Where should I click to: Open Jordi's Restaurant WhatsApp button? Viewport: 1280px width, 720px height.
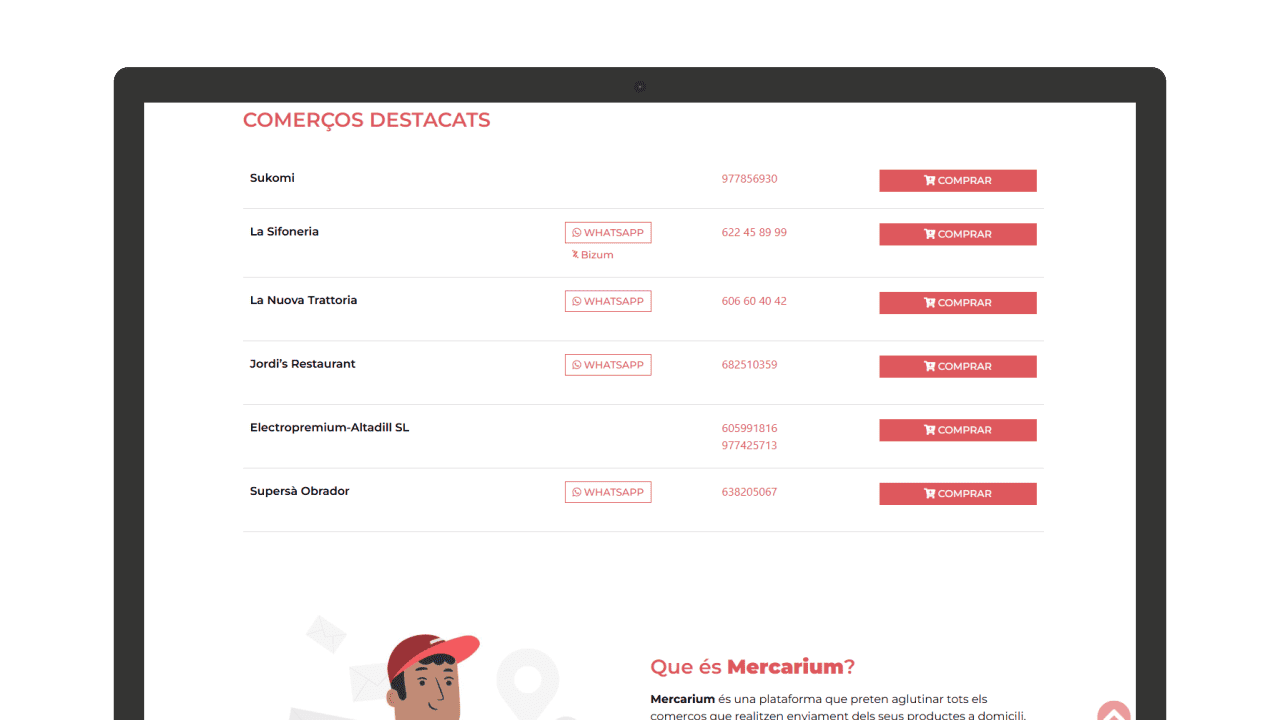pyautogui.click(x=608, y=365)
